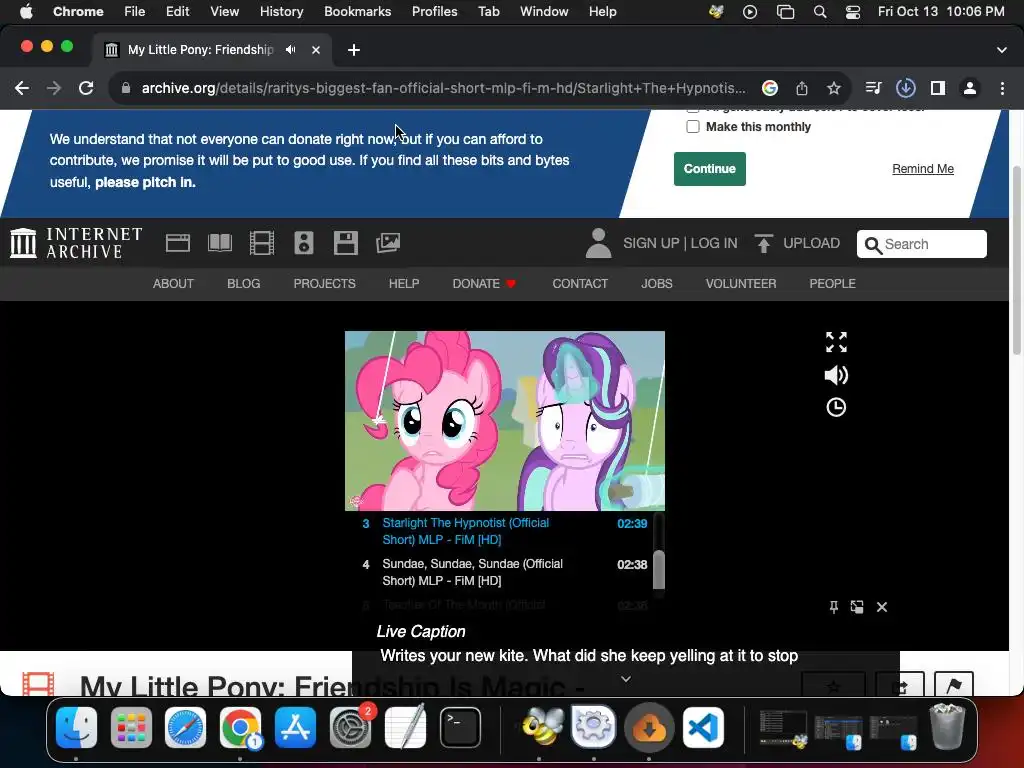Click the UPLOAD link text
1024x768 pixels.
click(811, 243)
